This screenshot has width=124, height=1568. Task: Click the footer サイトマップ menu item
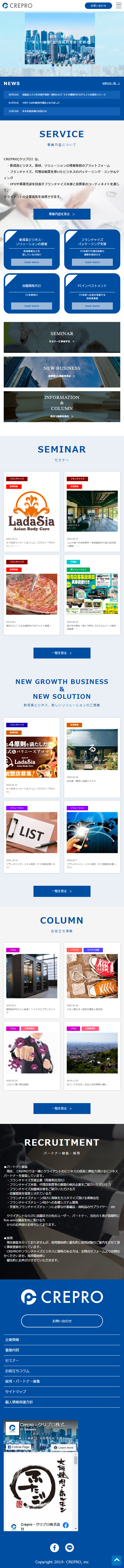coord(62,1391)
